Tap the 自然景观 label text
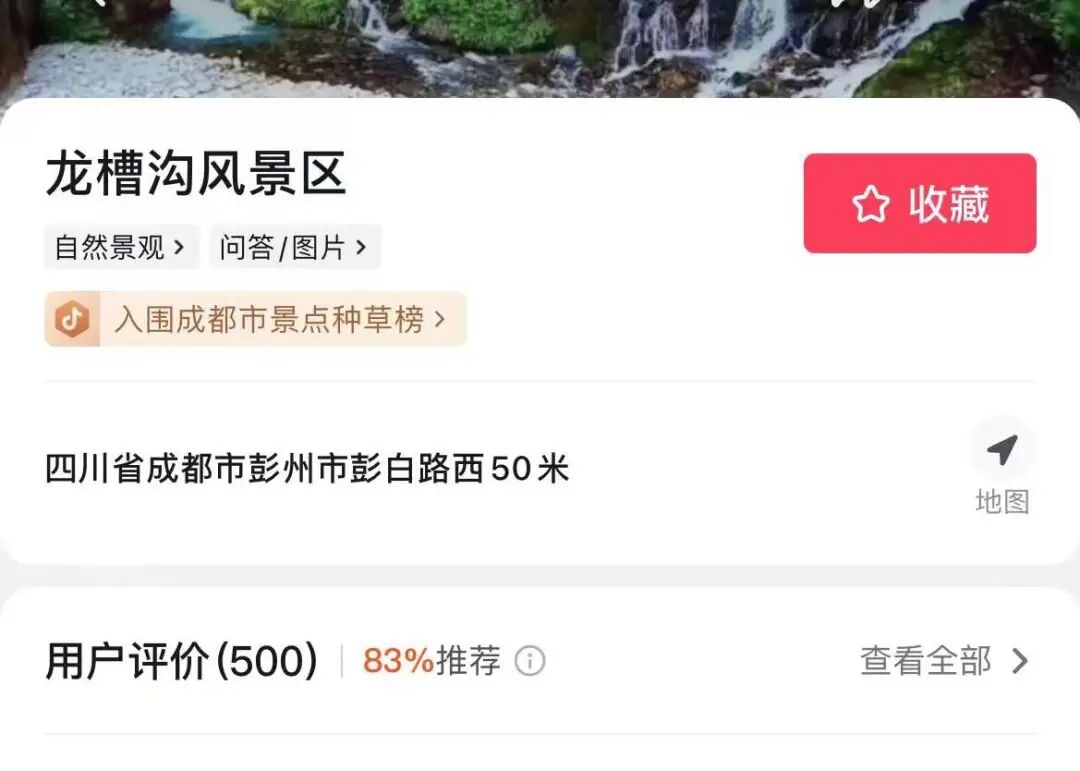Image resolution: width=1080 pixels, height=771 pixels. pos(110,247)
